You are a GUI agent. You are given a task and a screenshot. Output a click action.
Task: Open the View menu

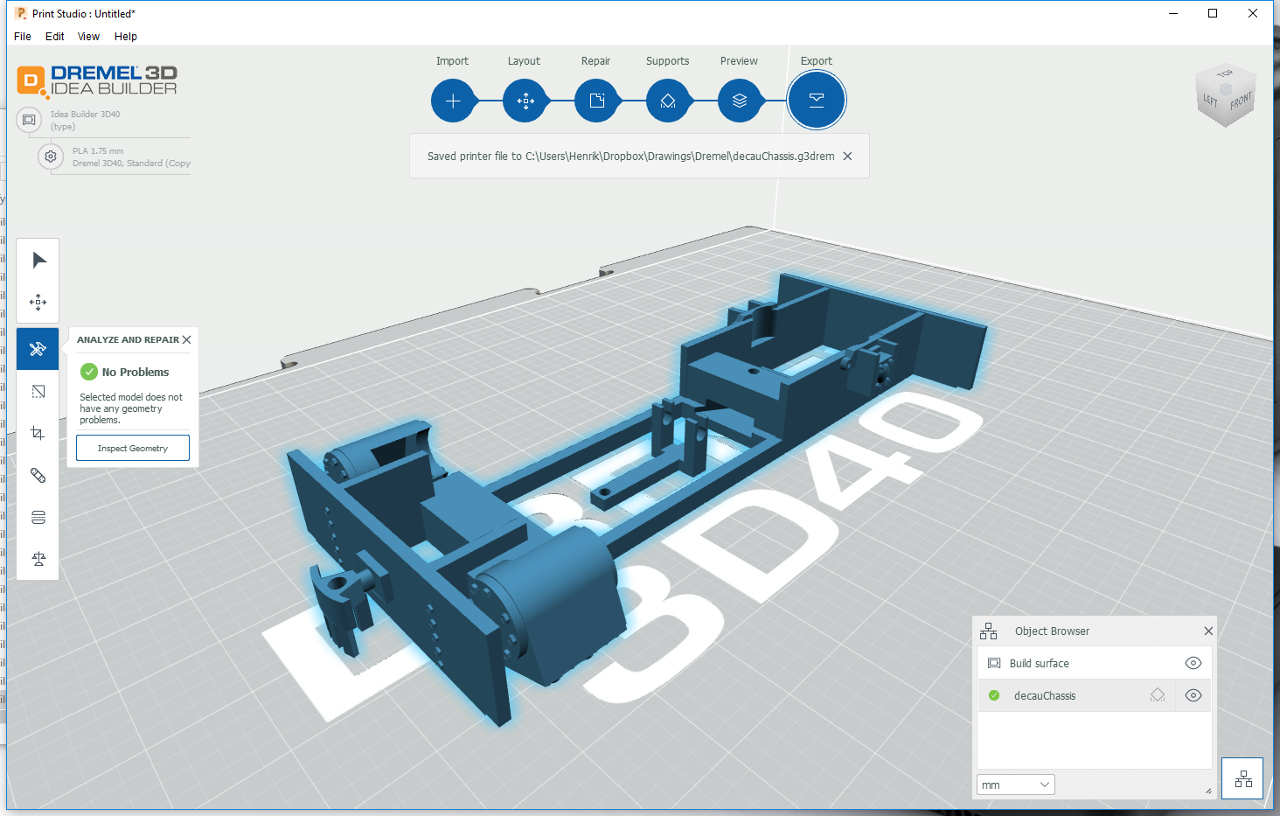(x=89, y=36)
